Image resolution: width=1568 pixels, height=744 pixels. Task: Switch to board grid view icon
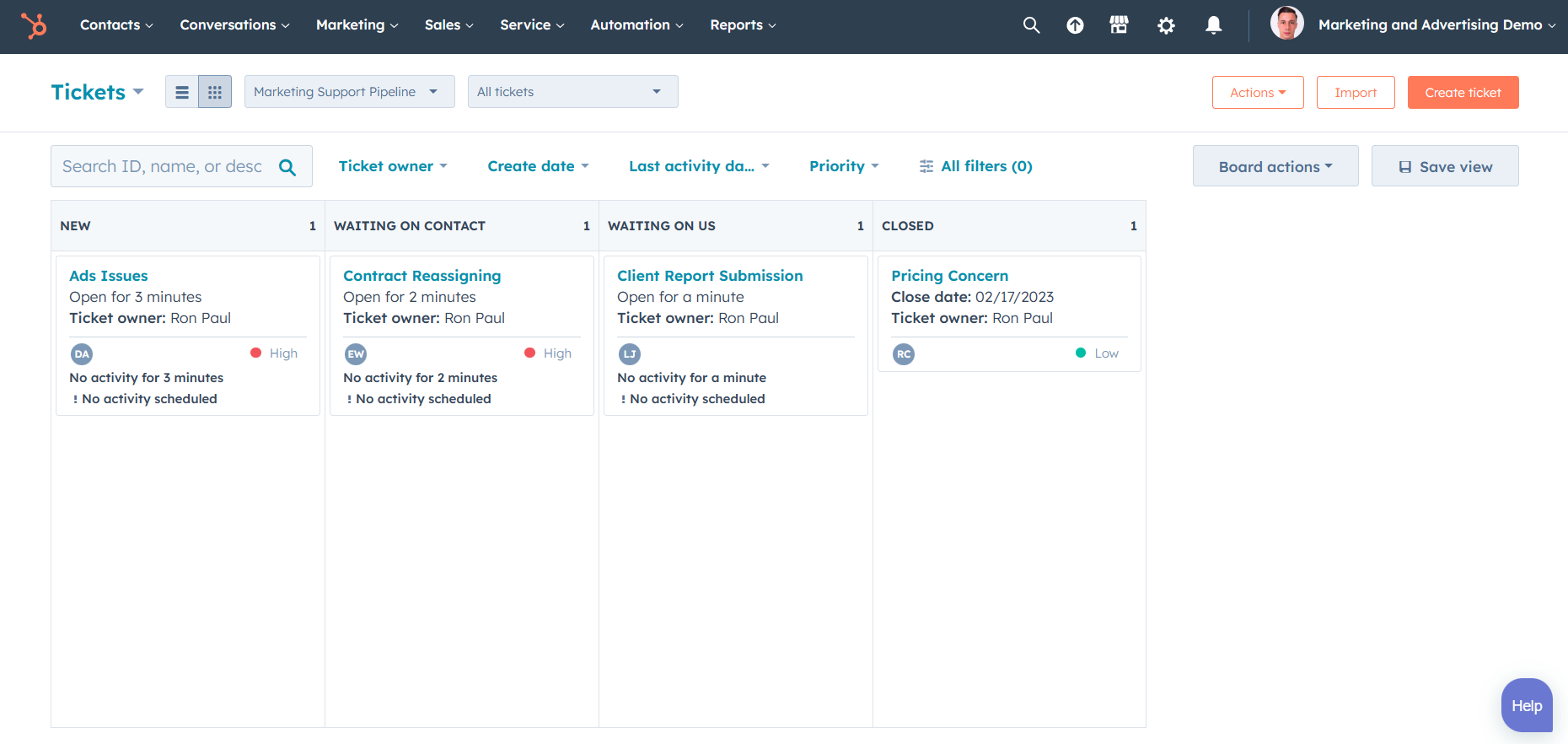215,92
